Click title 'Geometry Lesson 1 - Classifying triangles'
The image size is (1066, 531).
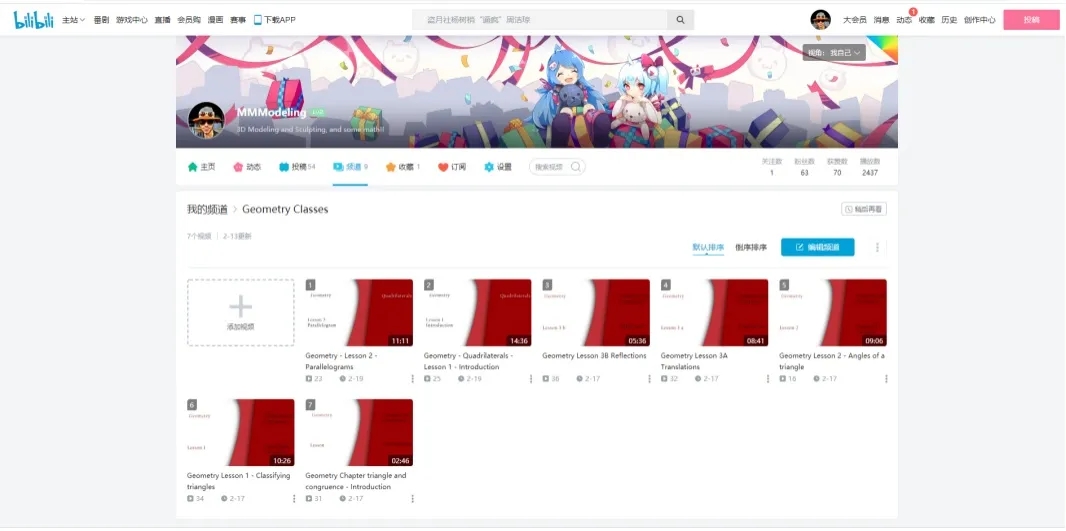click(239, 481)
